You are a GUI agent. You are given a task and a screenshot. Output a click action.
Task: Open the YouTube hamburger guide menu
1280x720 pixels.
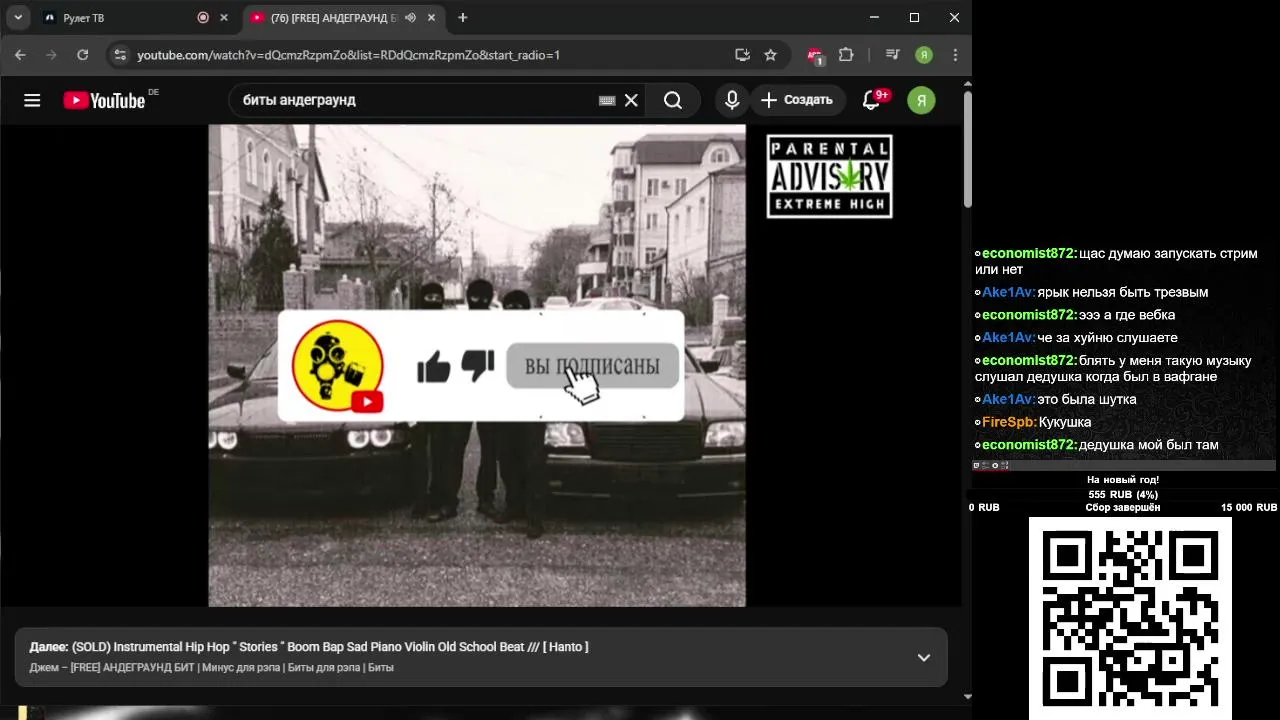click(32, 100)
